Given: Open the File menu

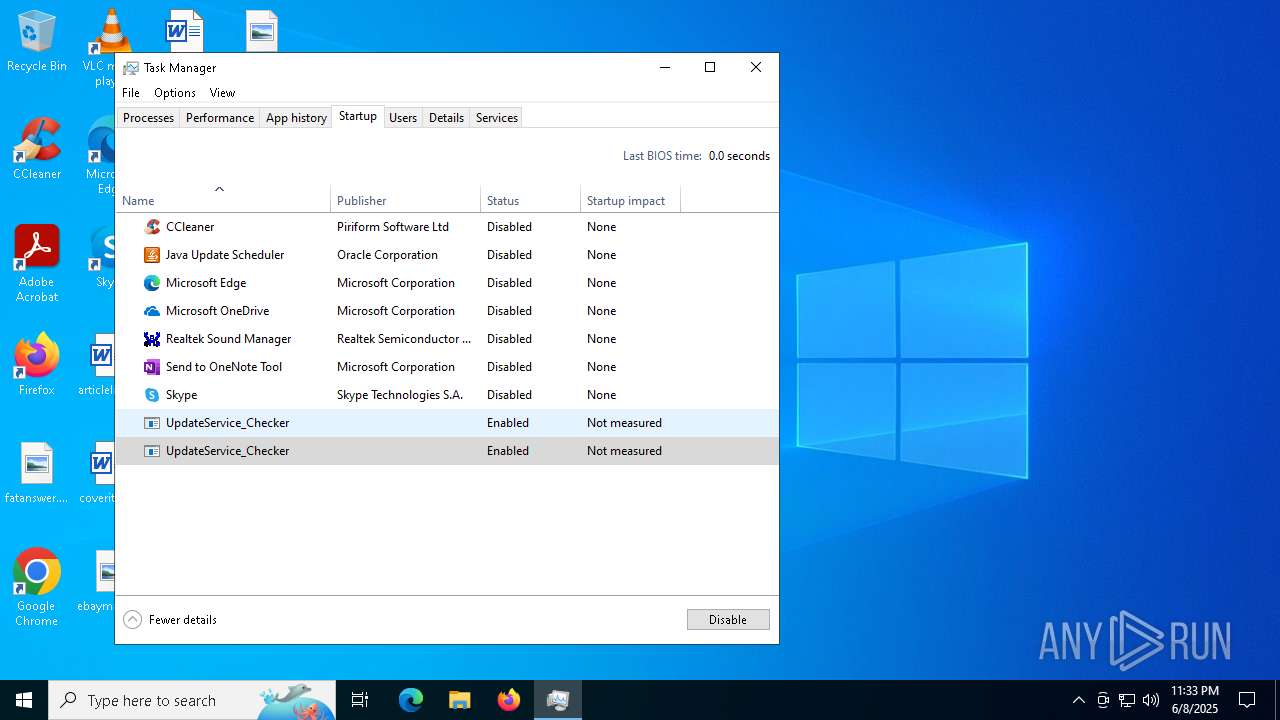Looking at the screenshot, I should [131, 93].
